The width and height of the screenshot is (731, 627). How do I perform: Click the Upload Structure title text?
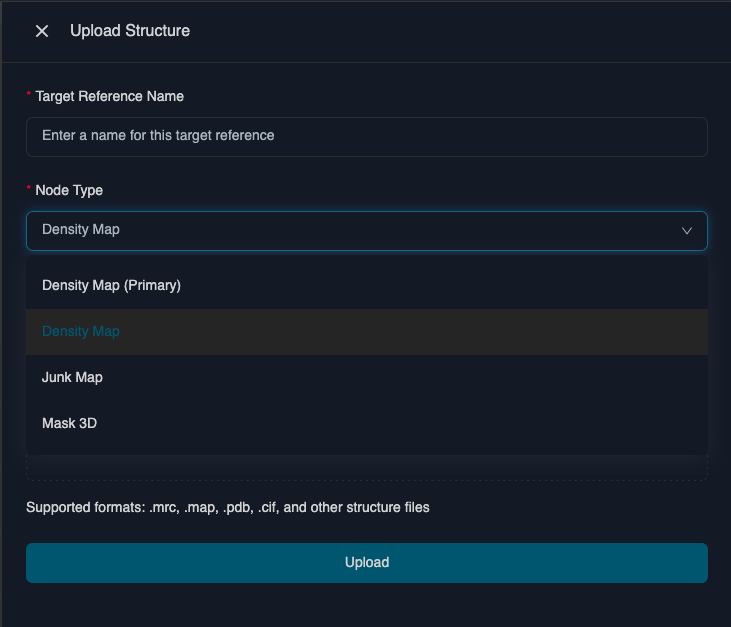pos(130,31)
